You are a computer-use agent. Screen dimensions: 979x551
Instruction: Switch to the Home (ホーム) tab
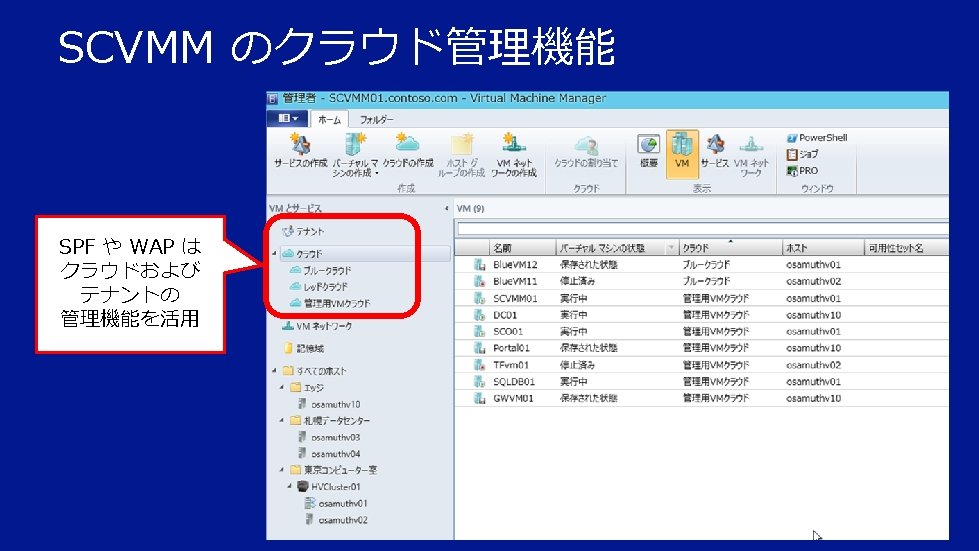[x=329, y=119]
